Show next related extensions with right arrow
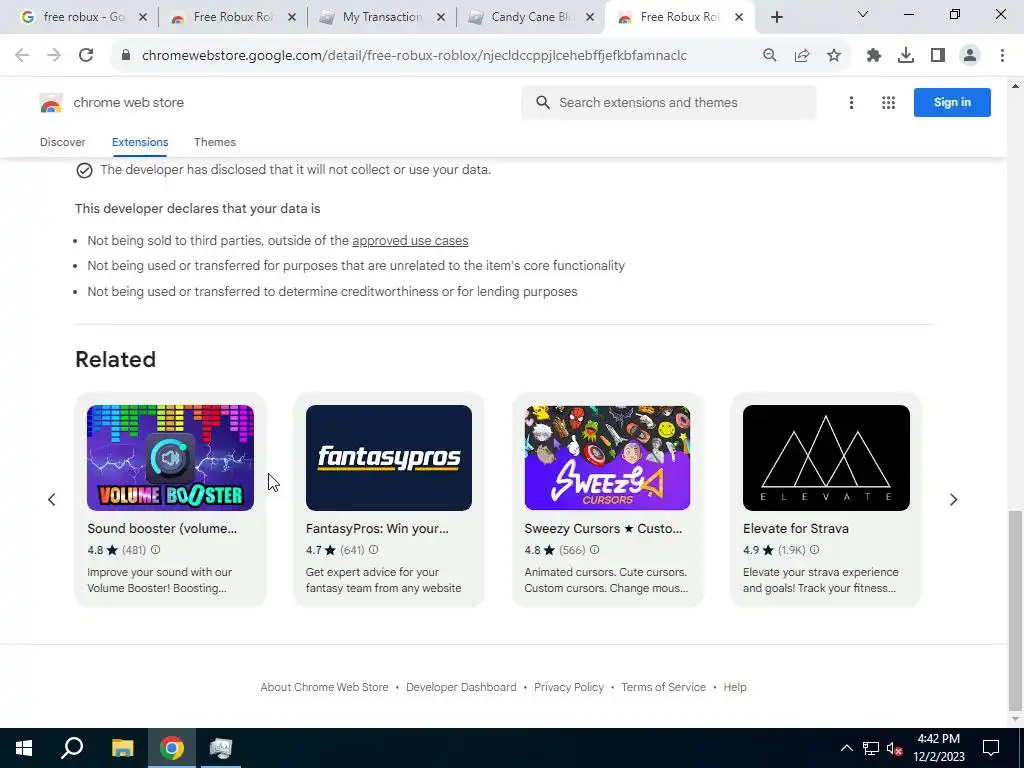Screen dimensions: 1024x768 953,500
